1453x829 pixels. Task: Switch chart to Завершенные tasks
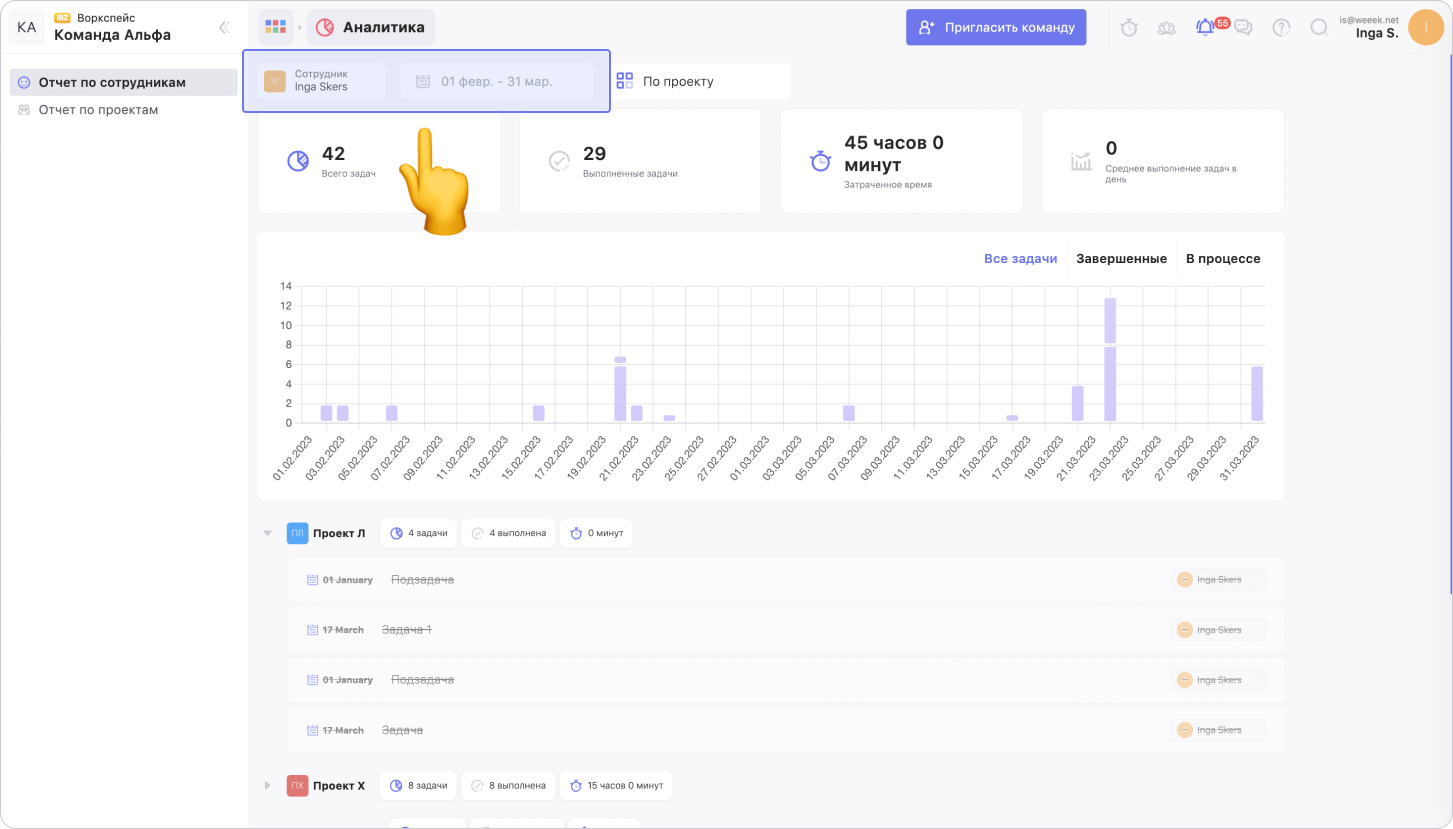click(x=1121, y=259)
